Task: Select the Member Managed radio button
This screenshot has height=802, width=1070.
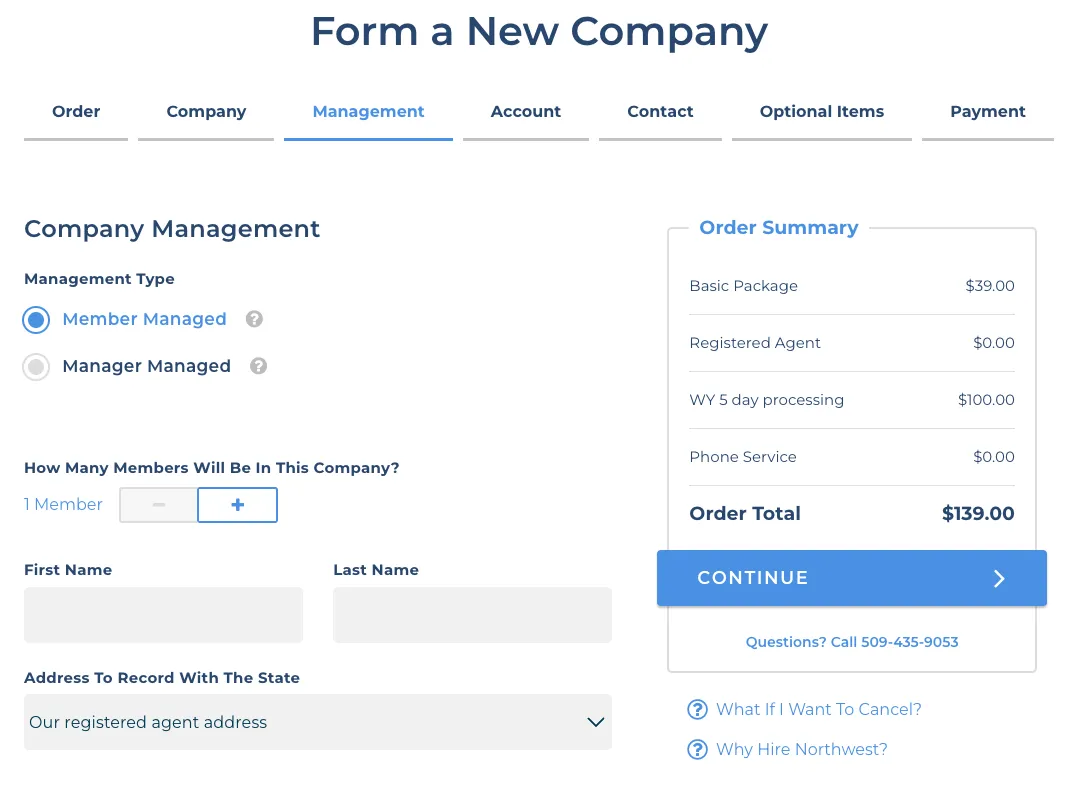Action: click(36, 319)
